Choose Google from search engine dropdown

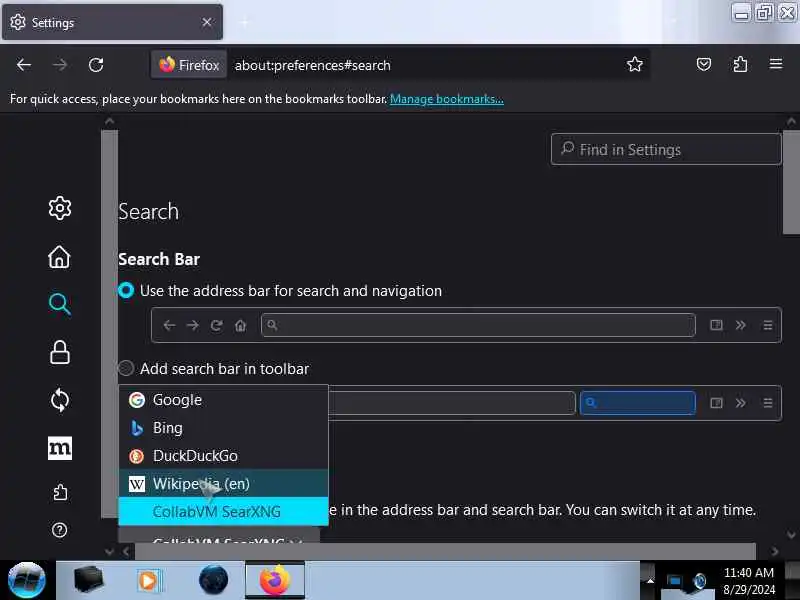pos(223,400)
